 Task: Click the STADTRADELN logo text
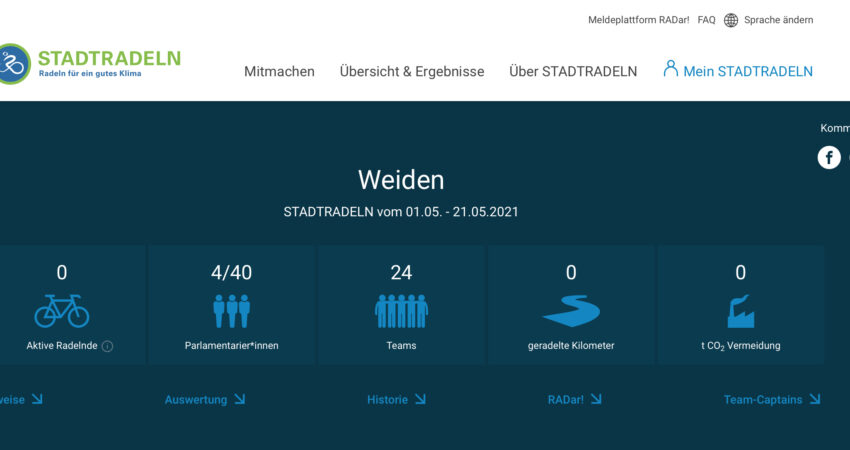click(x=110, y=58)
